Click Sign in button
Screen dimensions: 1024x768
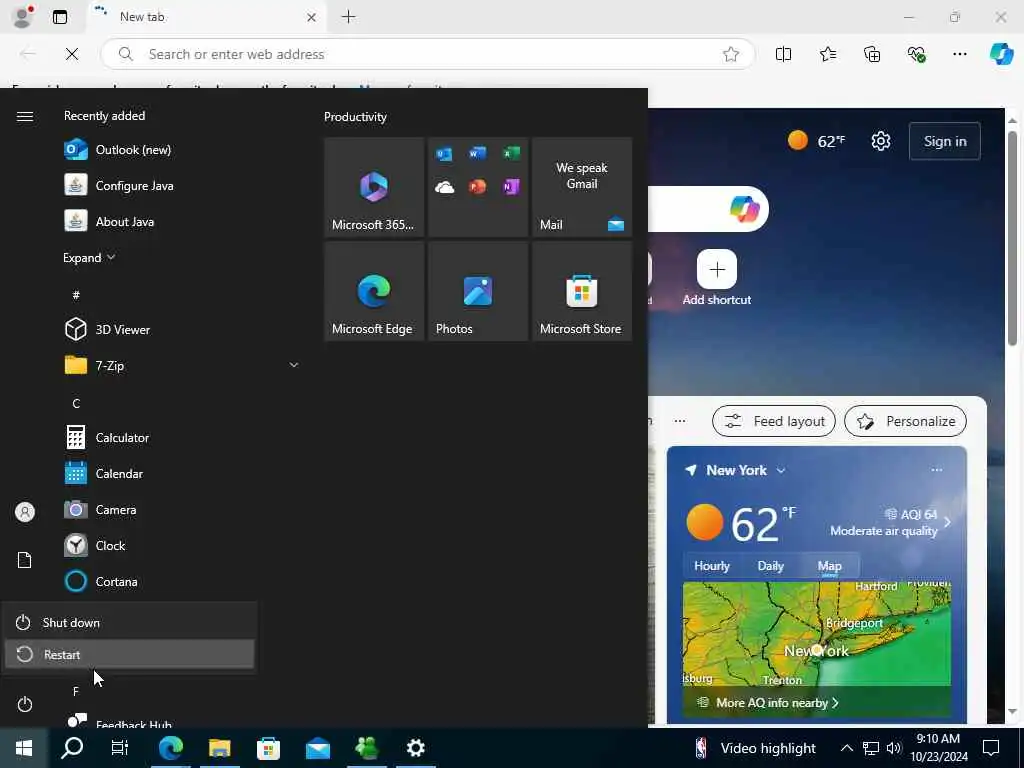[944, 141]
